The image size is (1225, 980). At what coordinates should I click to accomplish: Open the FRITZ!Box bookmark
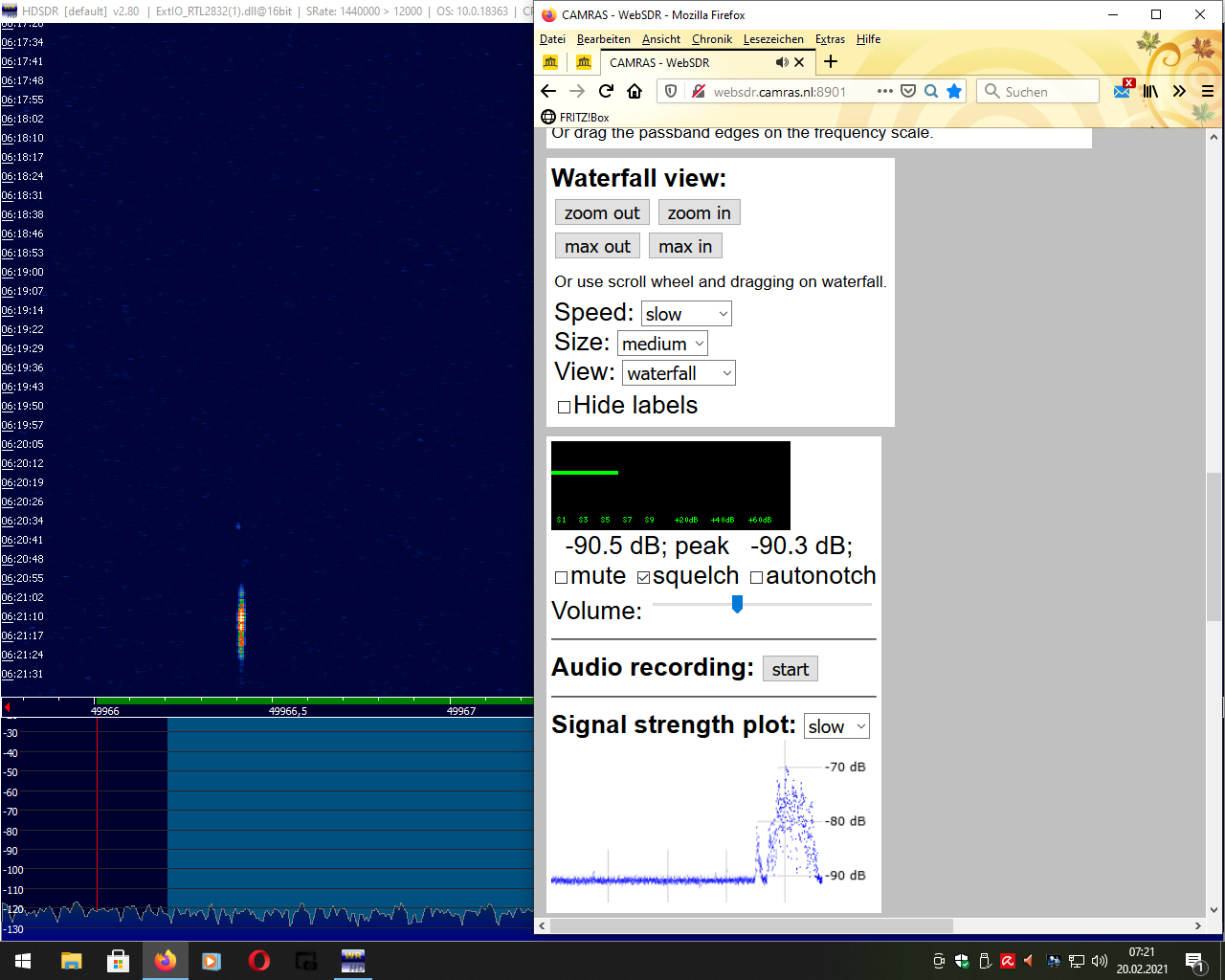pos(575,117)
